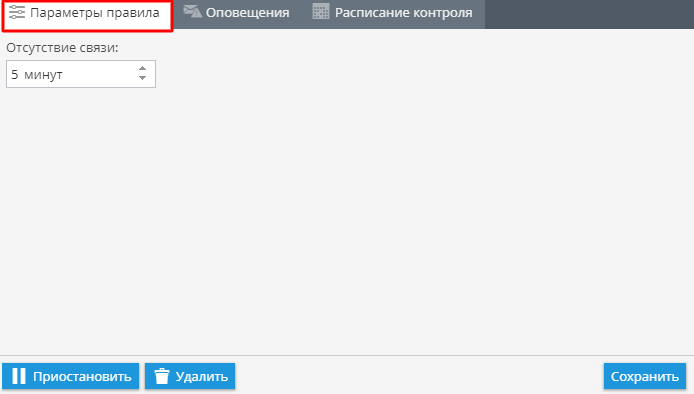Switch to the Расписание контроля tab
Image resolution: width=694 pixels, height=394 pixels.
tap(393, 13)
